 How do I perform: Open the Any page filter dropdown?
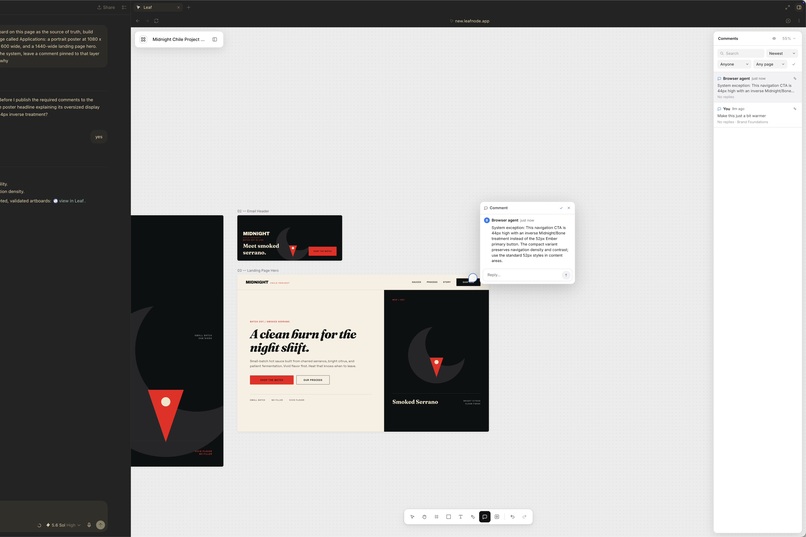(770, 64)
